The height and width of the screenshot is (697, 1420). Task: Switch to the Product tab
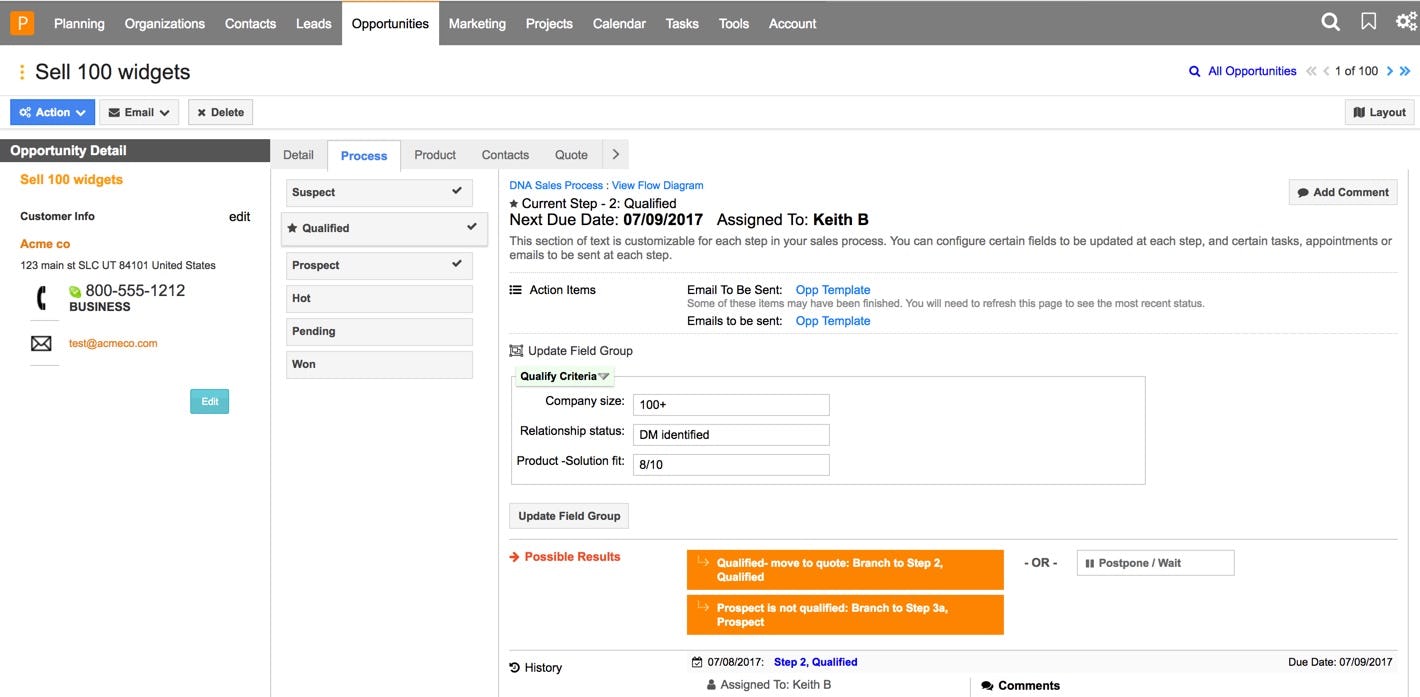[x=435, y=155]
